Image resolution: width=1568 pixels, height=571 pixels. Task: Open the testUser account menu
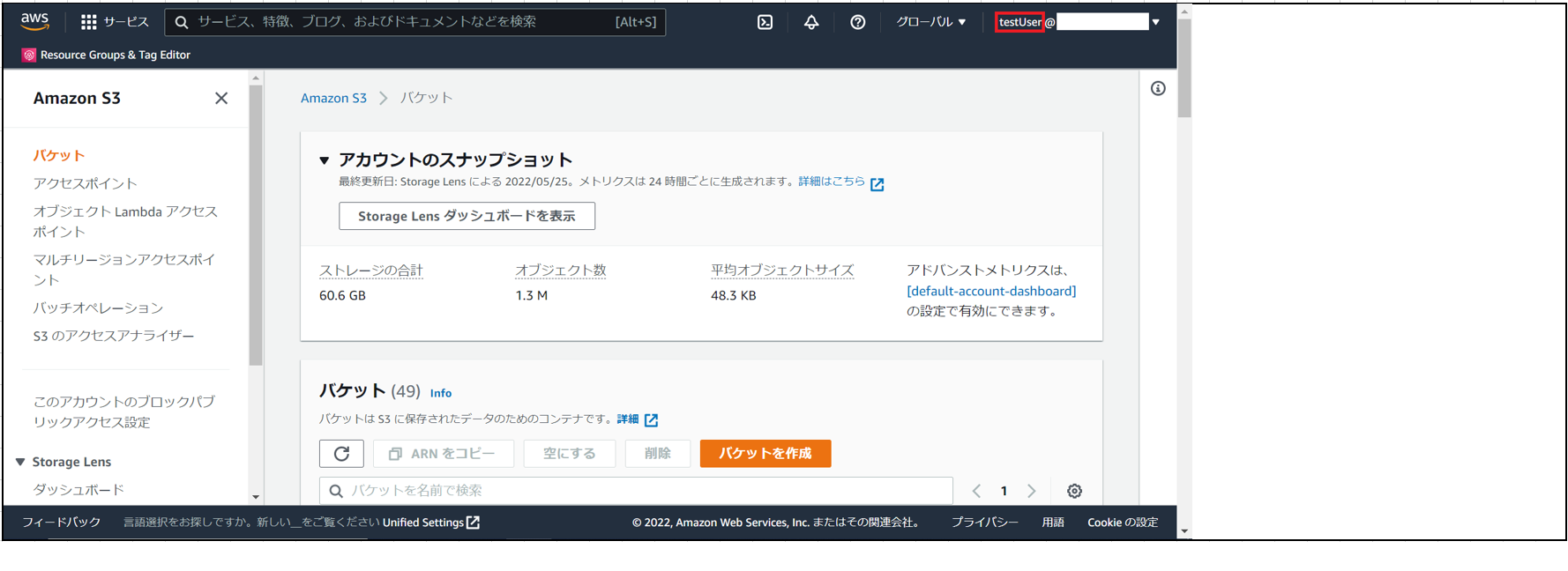[1078, 22]
